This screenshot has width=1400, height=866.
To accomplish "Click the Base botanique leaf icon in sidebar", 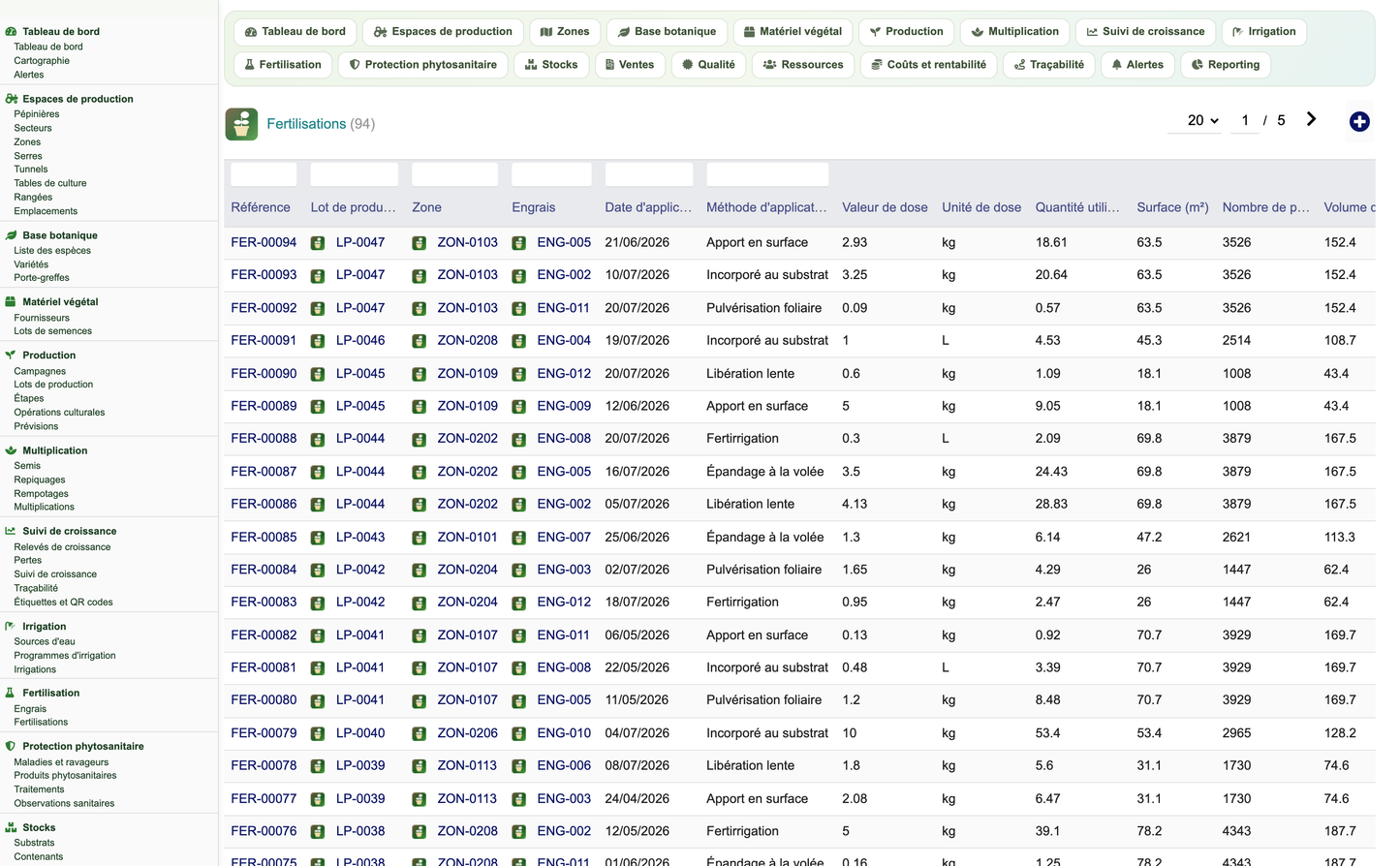I will pos(11,235).
